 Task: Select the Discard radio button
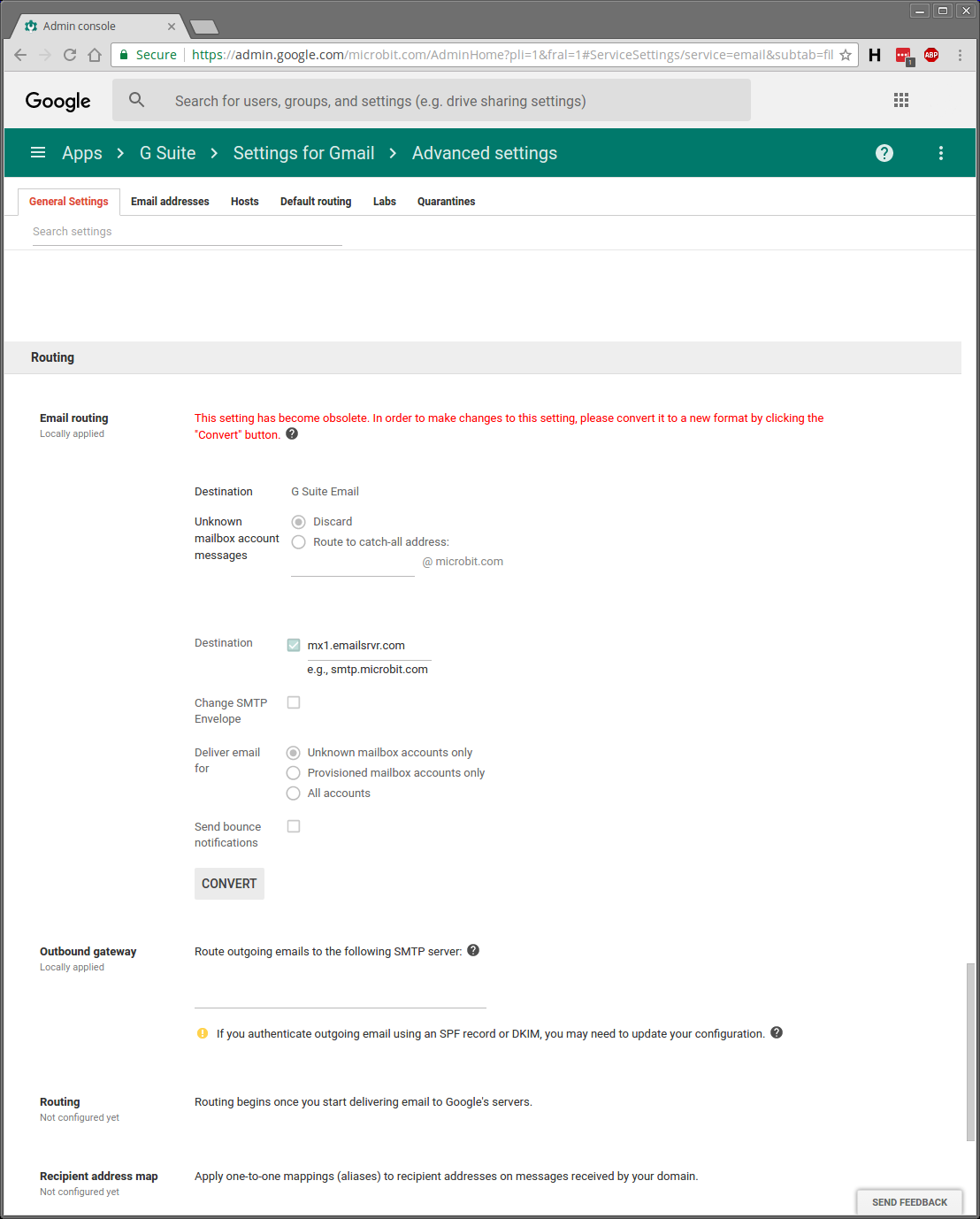coord(299,522)
